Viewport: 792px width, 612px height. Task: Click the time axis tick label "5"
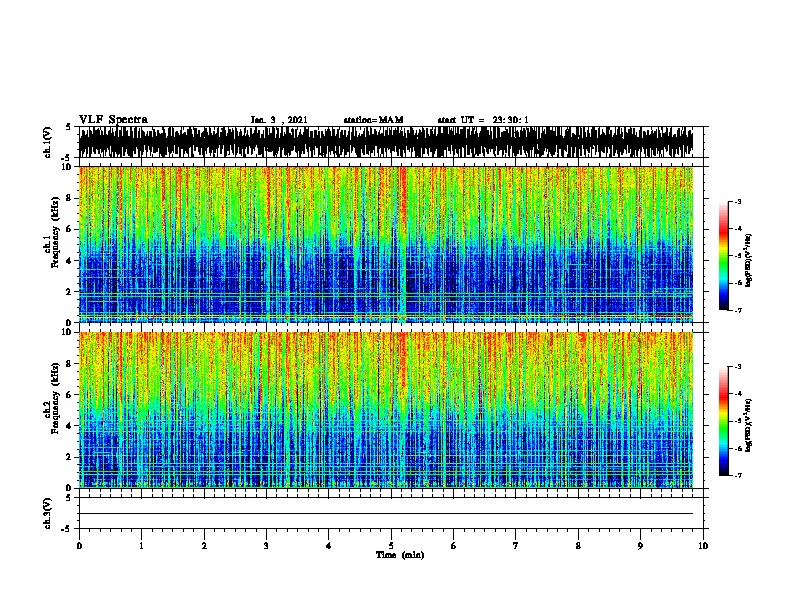(391, 546)
